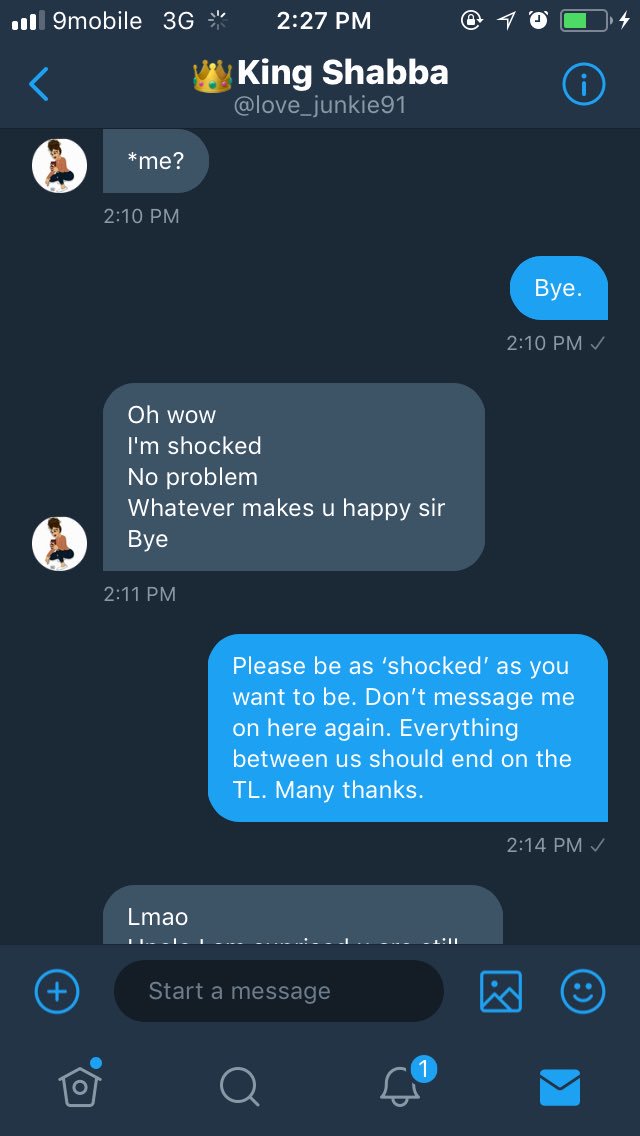The height and width of the screenshot is (1136, 640).
Task: Tap the 'Oh wow I'm shocked' message bubble
Action: [293, 477]
